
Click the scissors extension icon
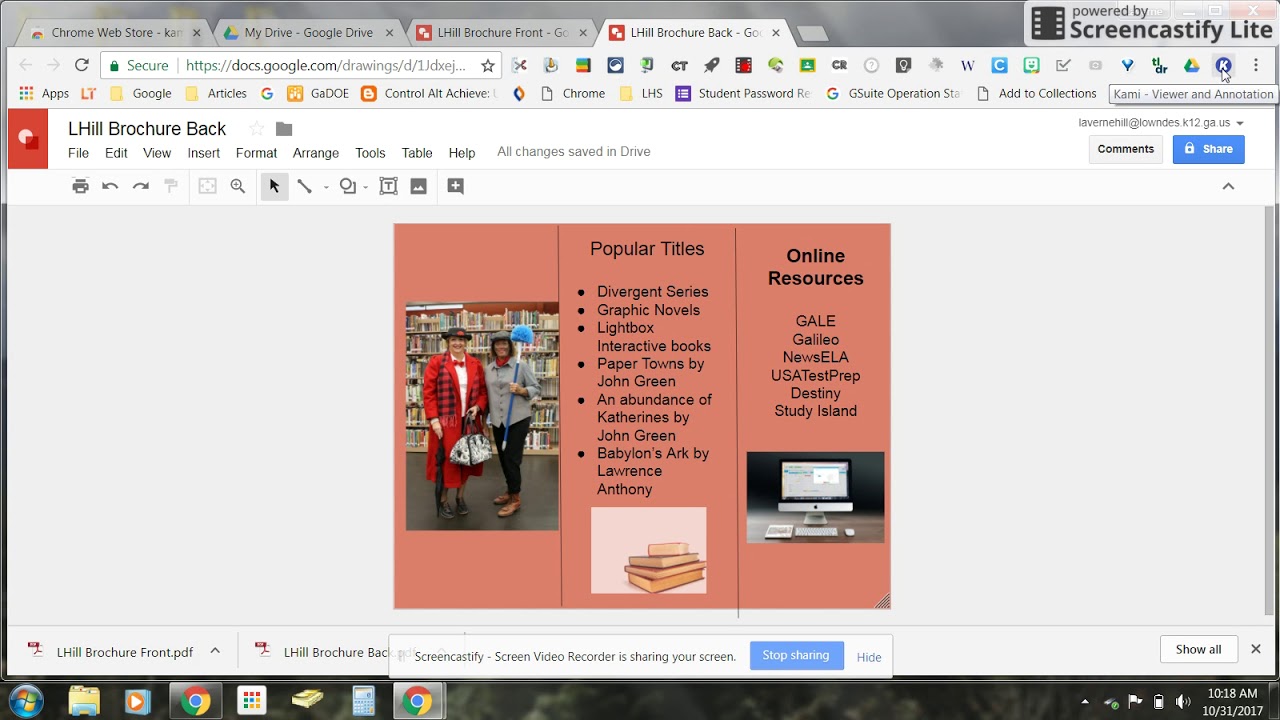tap(519, 65)
